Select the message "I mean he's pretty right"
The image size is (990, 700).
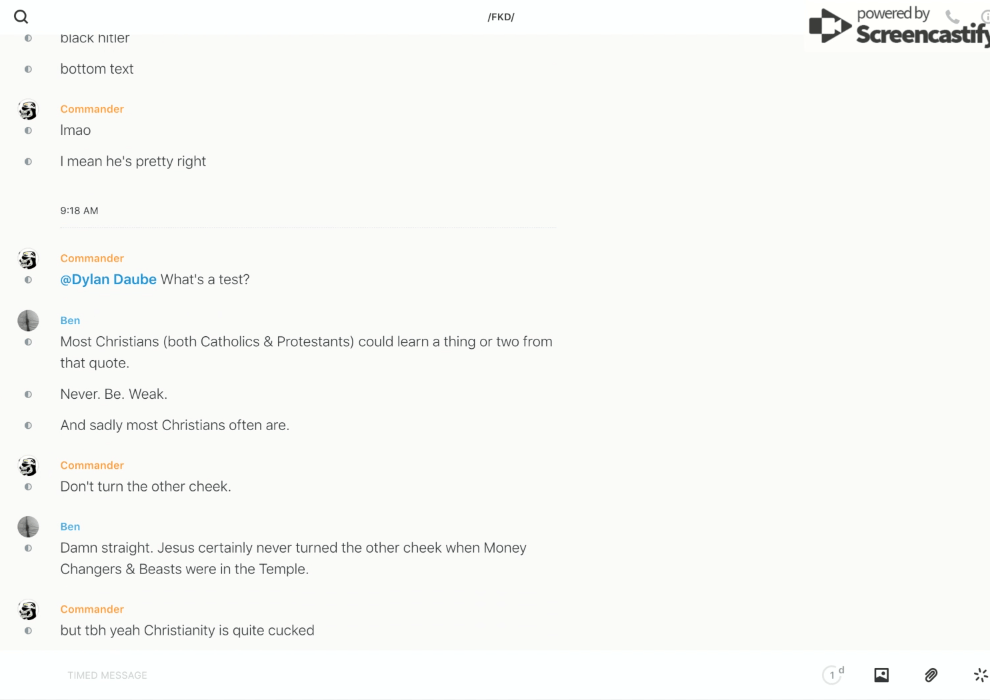click(133, 162)
